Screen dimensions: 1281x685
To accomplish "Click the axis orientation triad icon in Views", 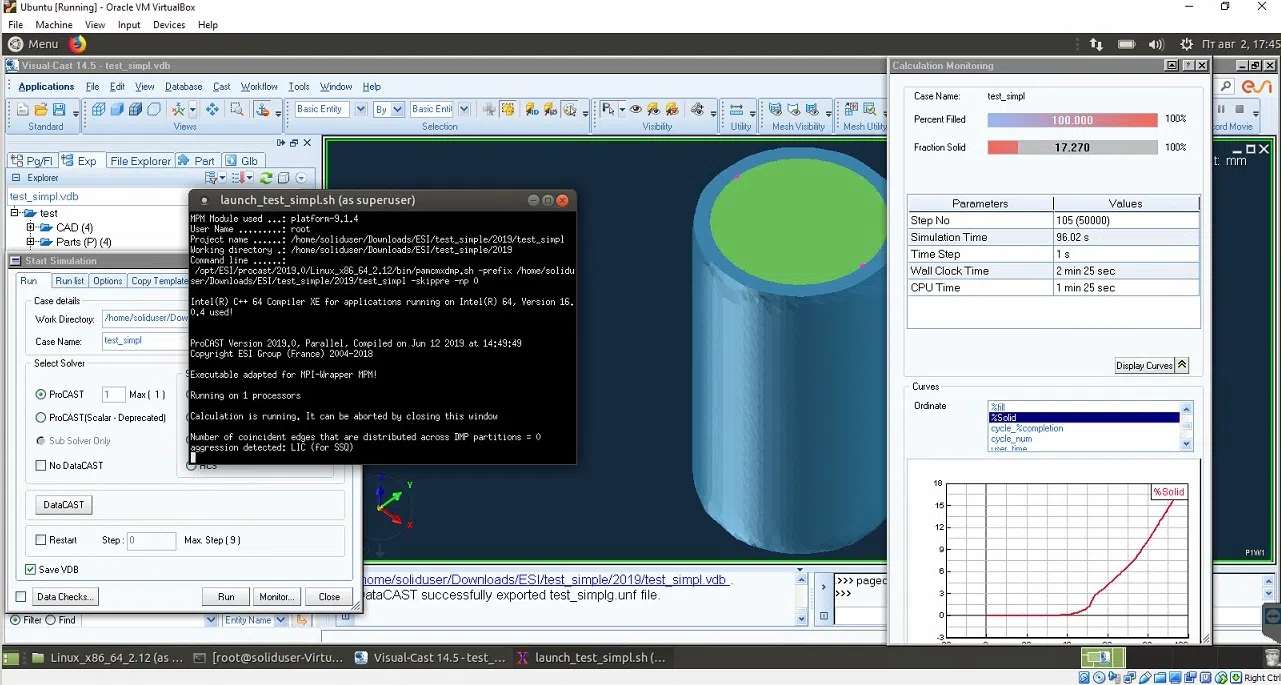I will 179,110.
